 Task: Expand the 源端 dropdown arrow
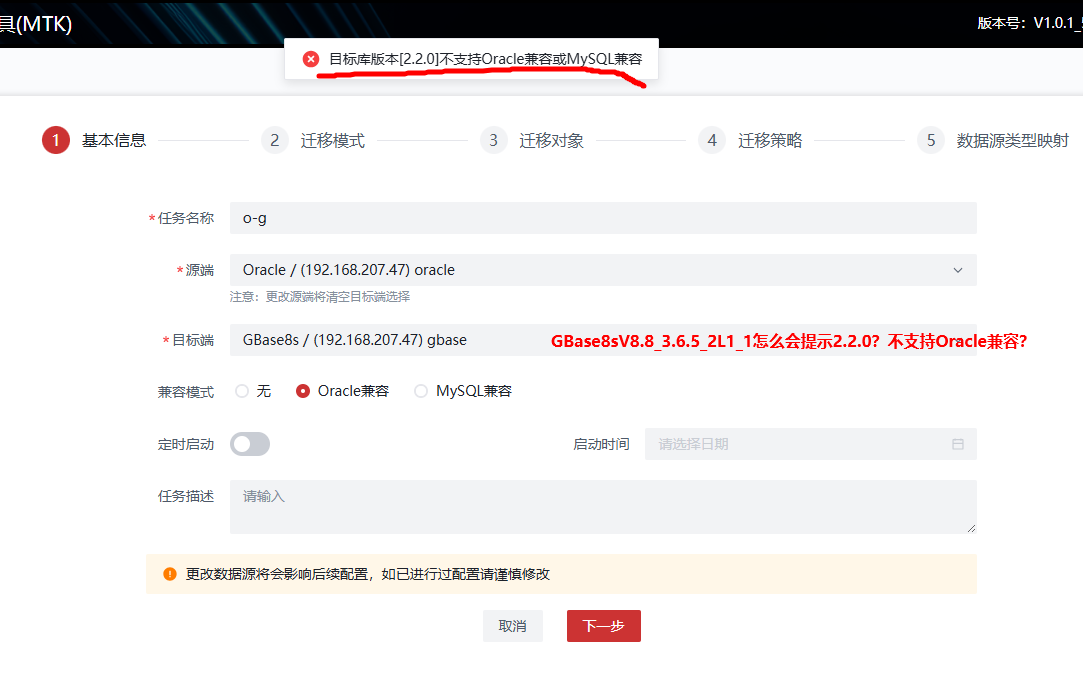[x=957, y=270]
